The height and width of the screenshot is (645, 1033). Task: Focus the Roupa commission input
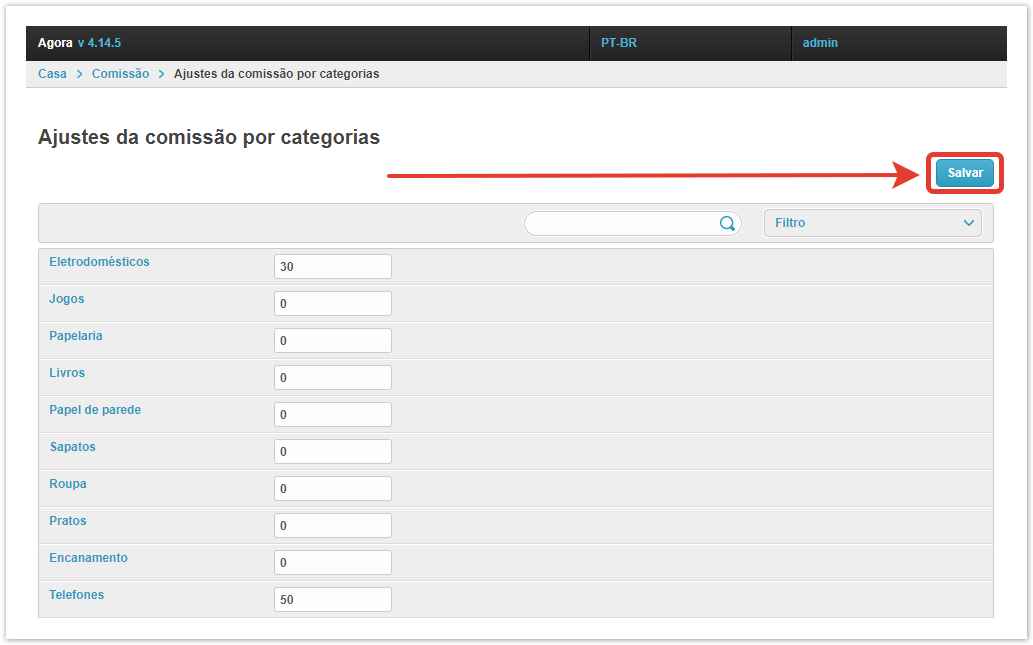click(x=332, y=489)
